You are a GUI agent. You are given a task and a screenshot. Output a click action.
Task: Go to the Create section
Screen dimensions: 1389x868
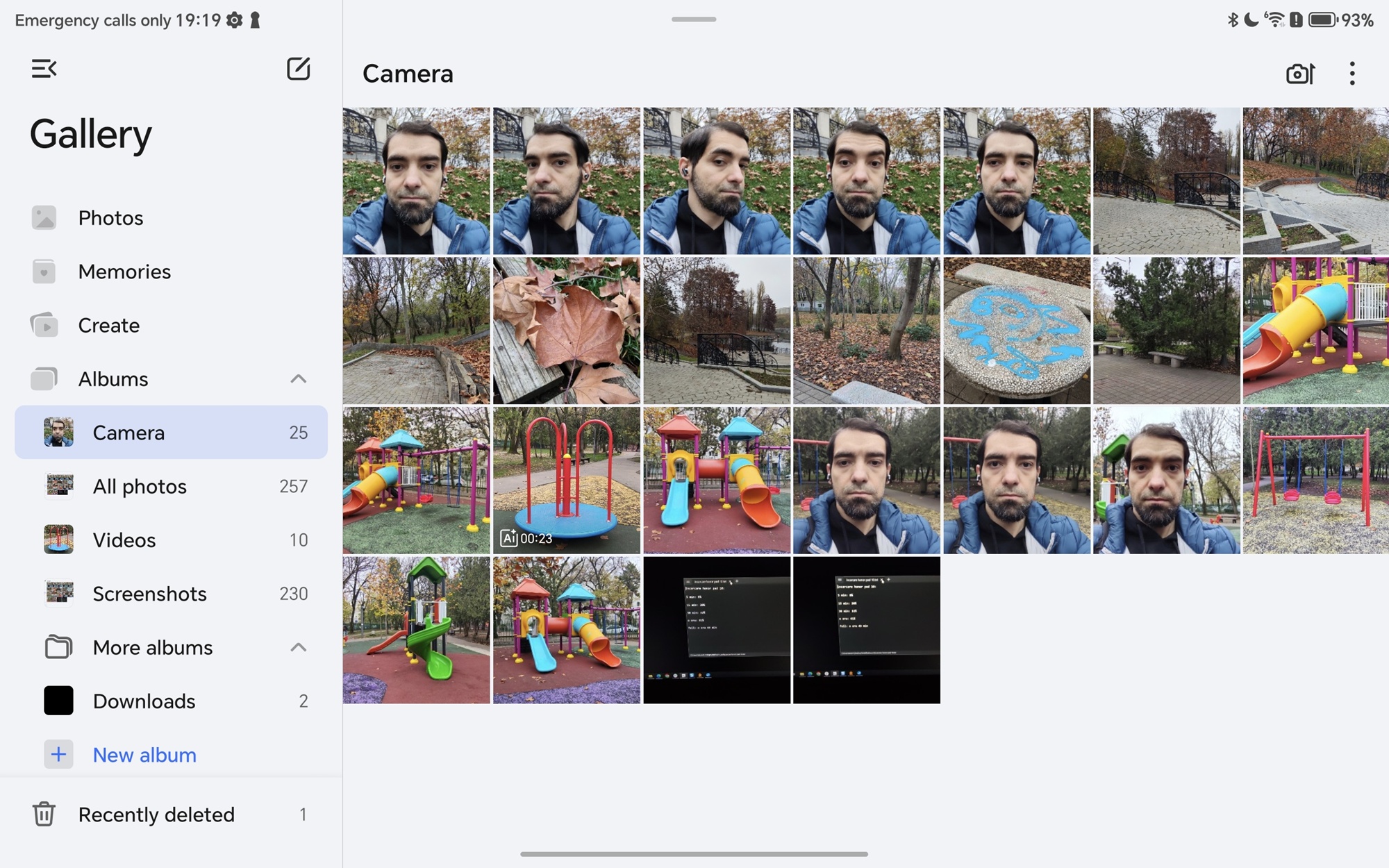[109, 325]
